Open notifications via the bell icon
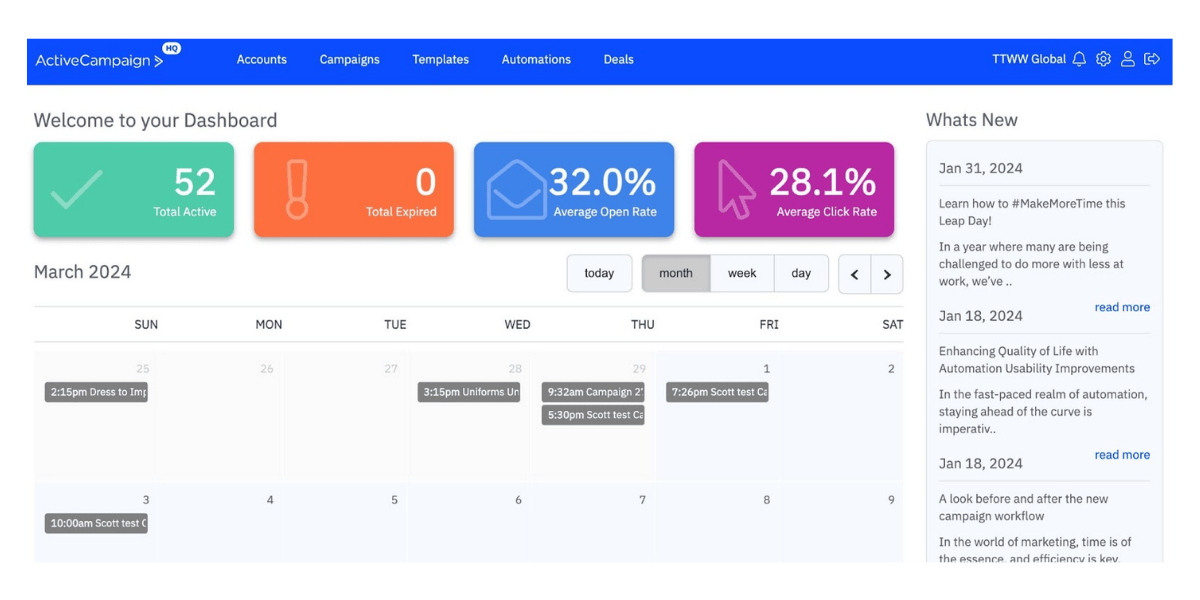The width and height of the screenshot is (1200, 600). coord(1078,59)
